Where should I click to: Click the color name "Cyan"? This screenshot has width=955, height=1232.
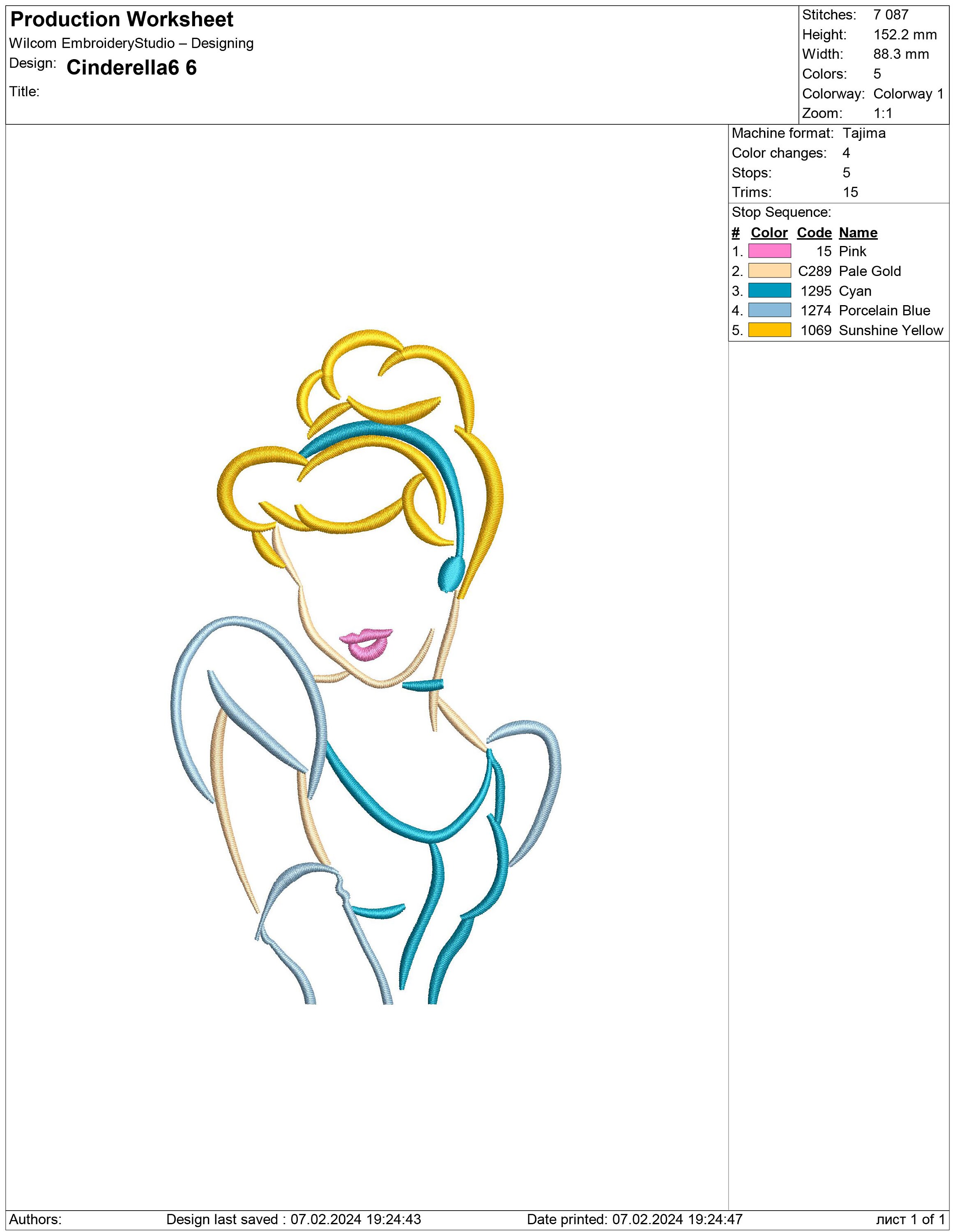click(856, 291)
